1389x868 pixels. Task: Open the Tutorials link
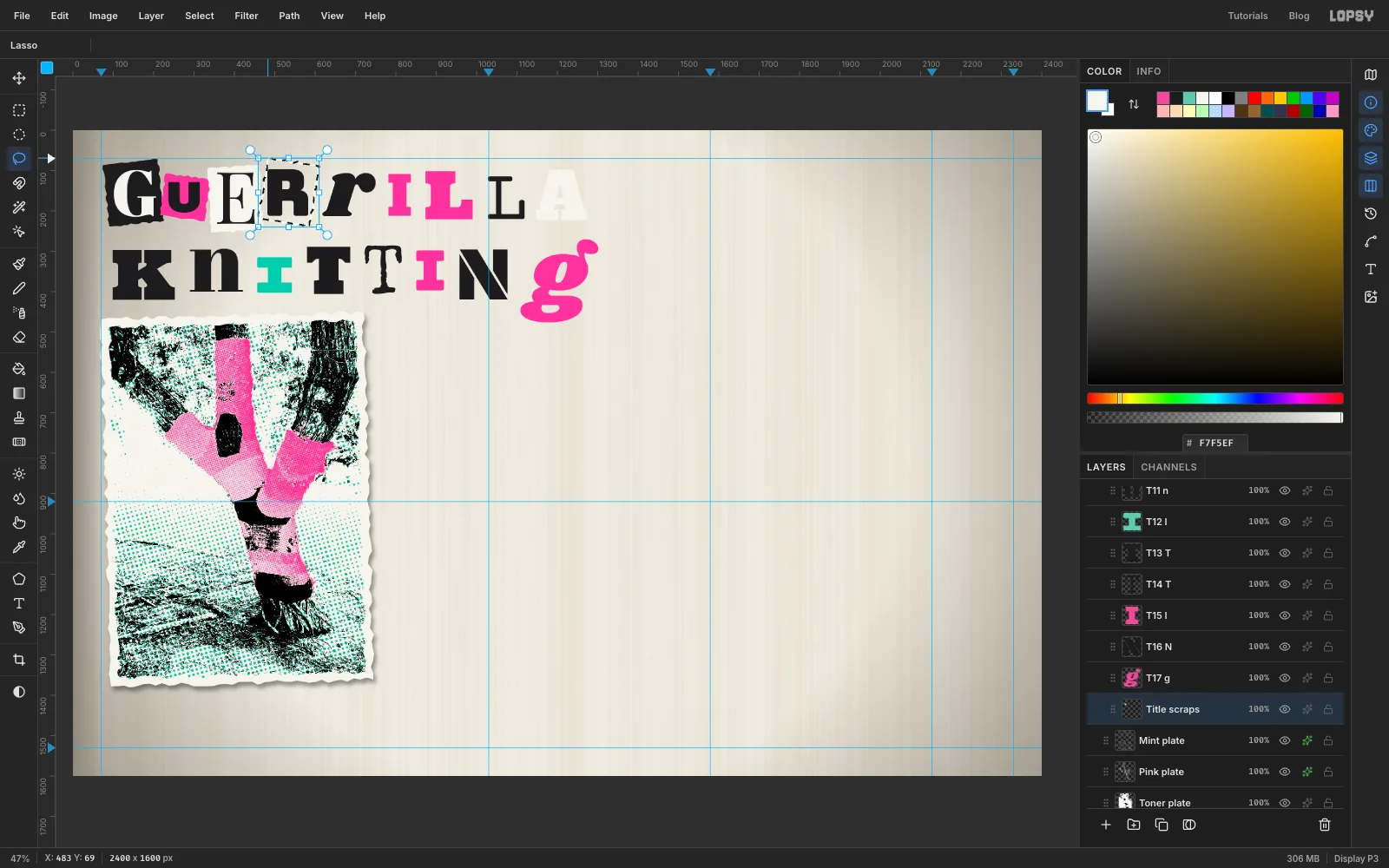(1247, 16)
